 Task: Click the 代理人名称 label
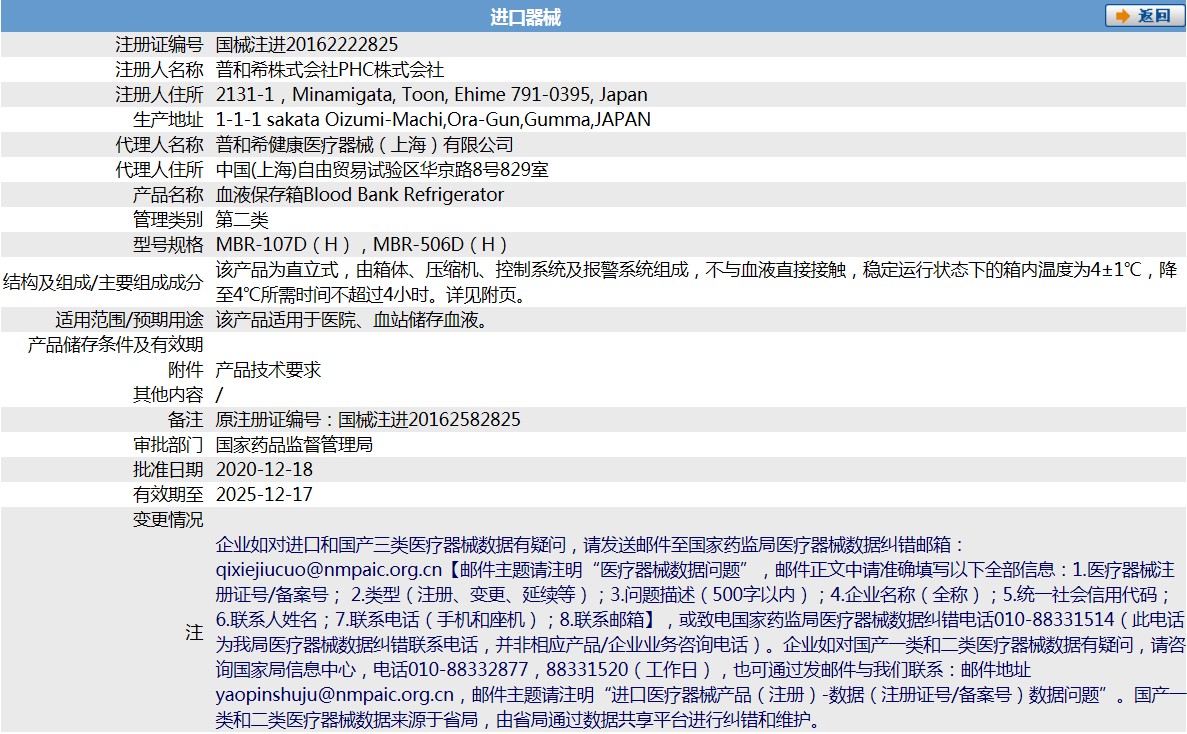pos(159,145)
